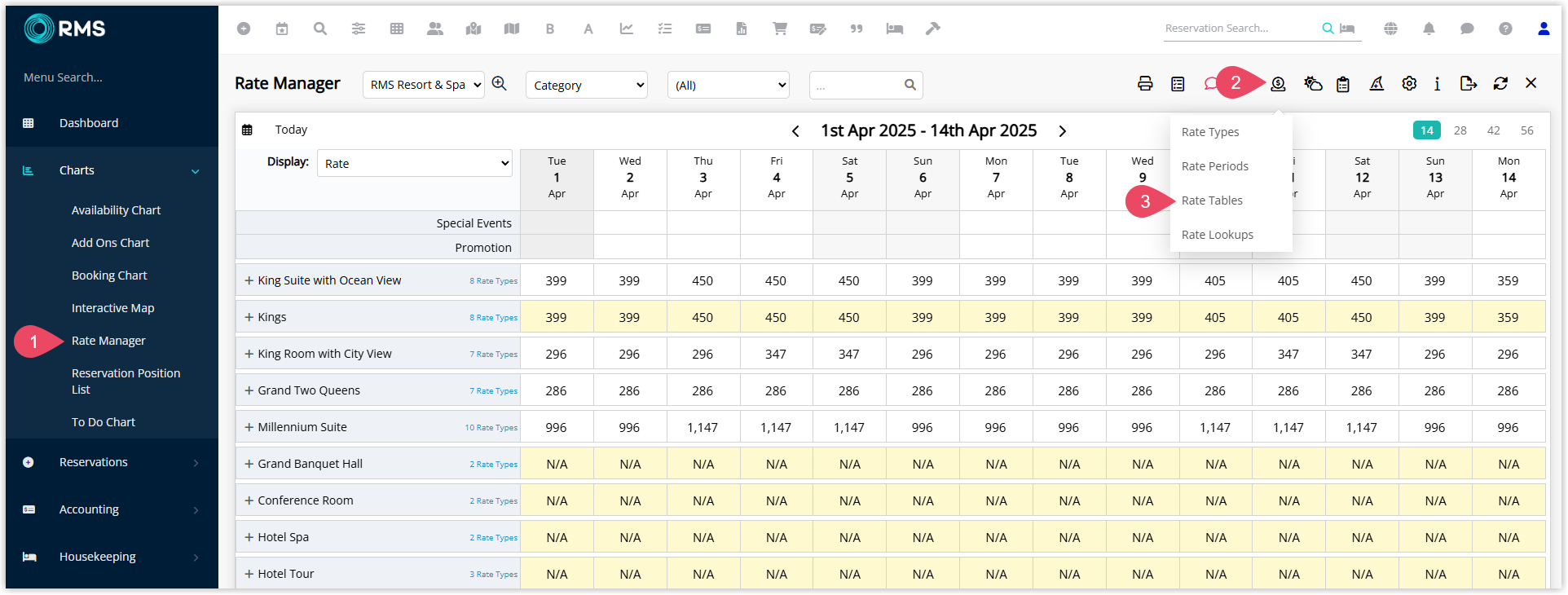This screenshot has width=1568, height=595.
Task: Open To Do Chart in sidebar
Action: (x=104, y=422)
